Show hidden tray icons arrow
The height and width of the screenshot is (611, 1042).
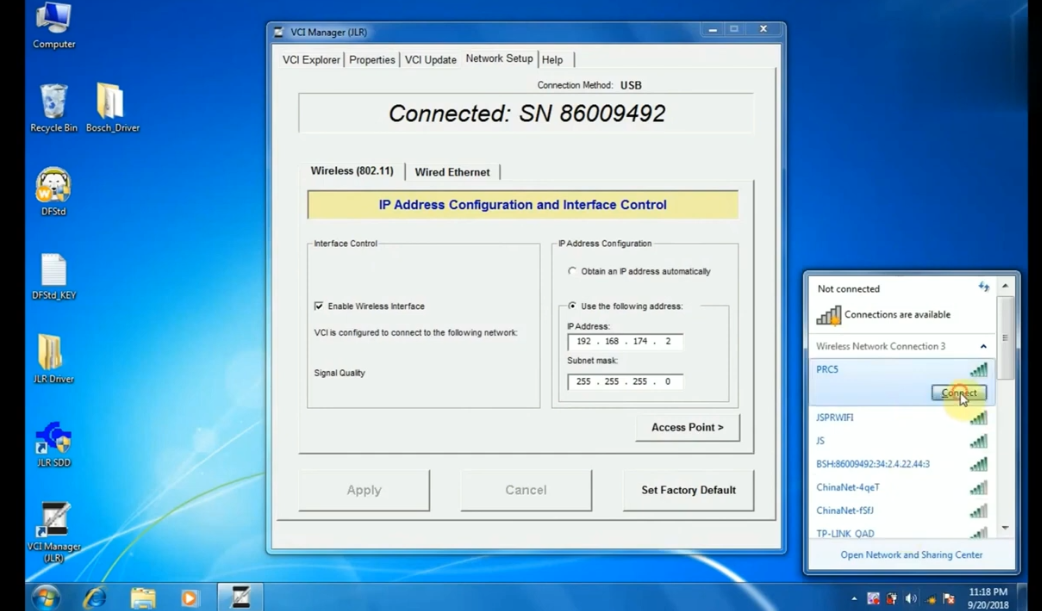(x=855, y=598)
